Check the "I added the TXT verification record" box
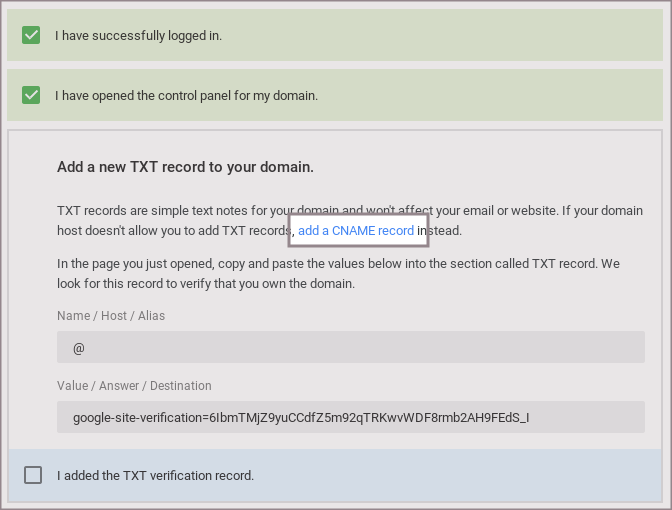 click(33, 475)
